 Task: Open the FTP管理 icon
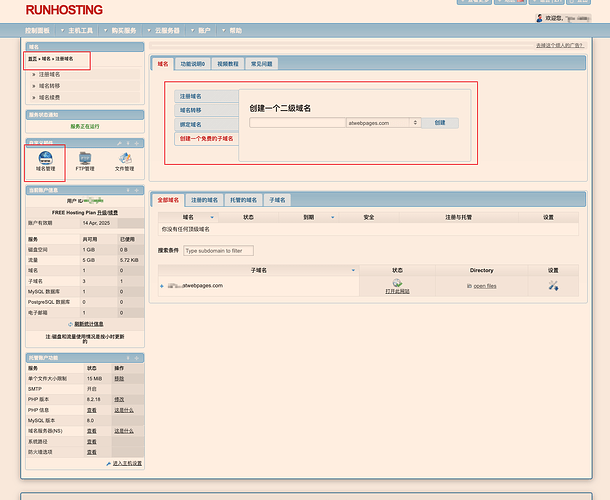coord(85,161)
